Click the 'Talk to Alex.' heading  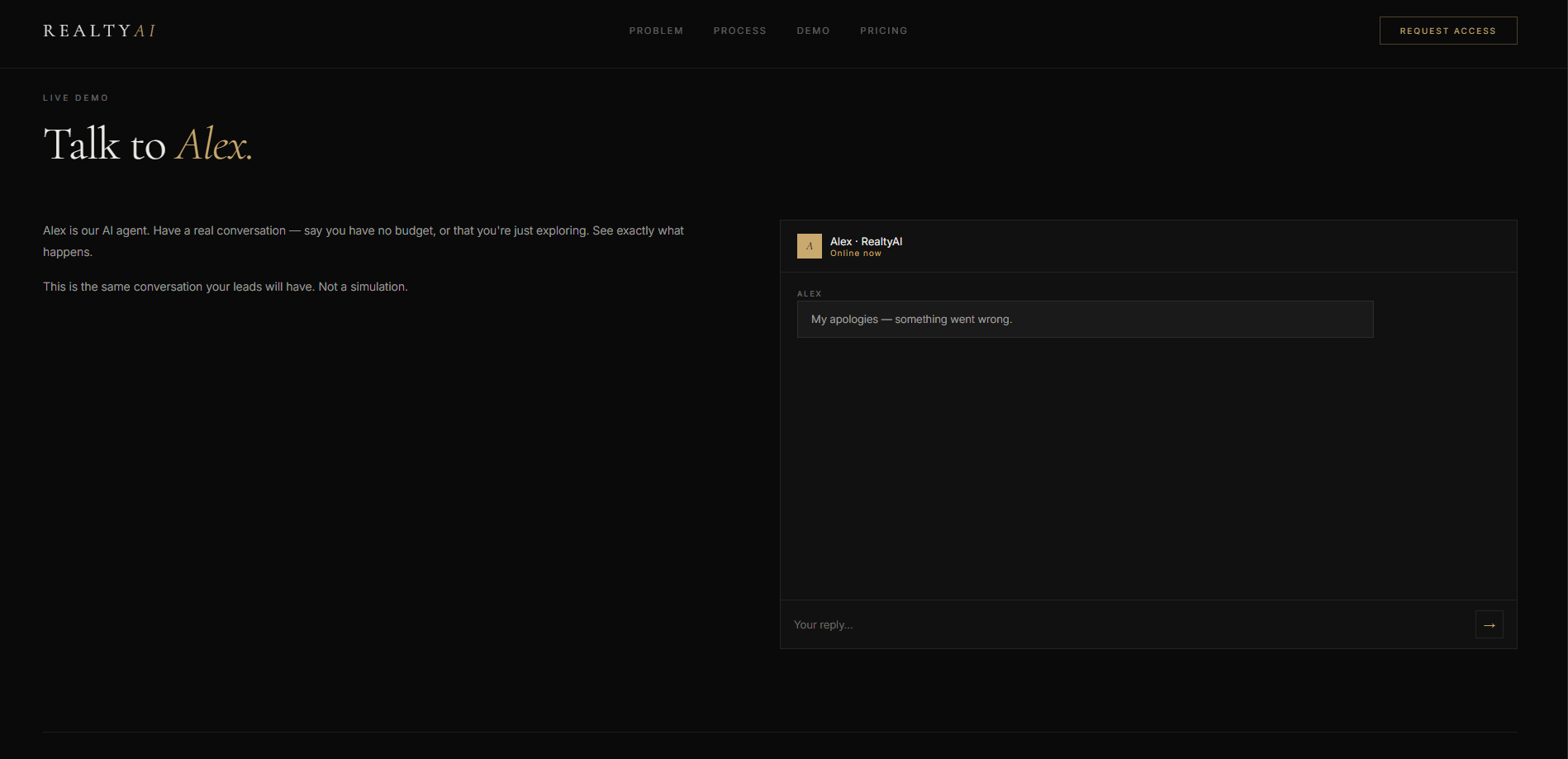(147, 144)
